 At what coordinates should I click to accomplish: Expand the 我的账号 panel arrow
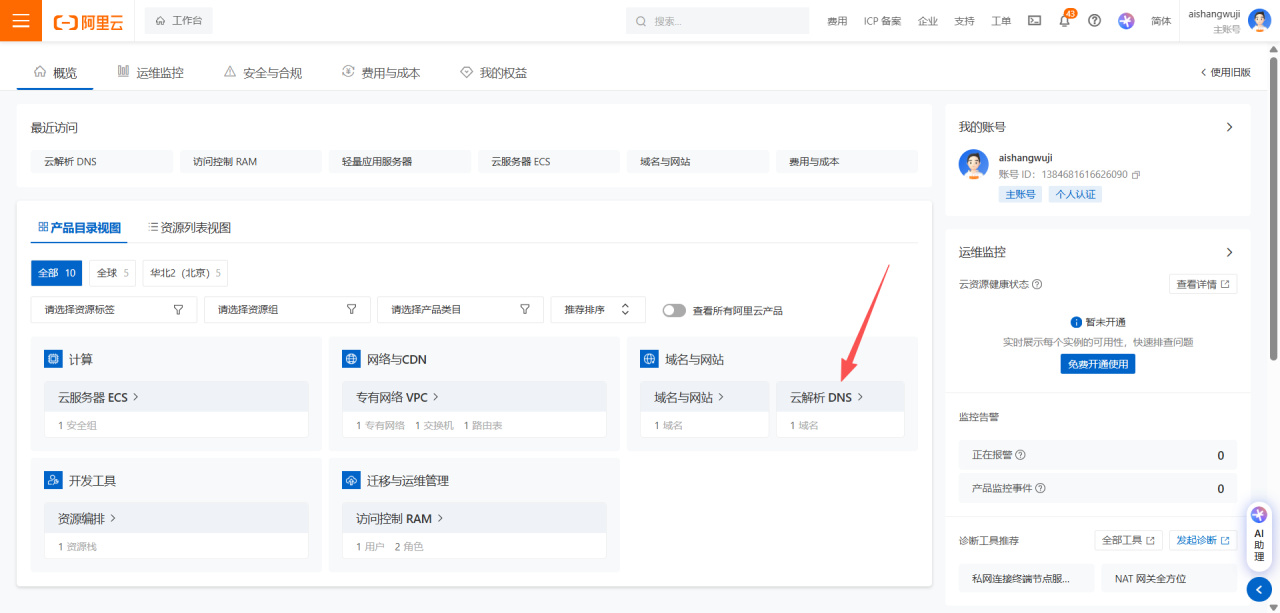pyautogui.click(x=1229, y=127)
